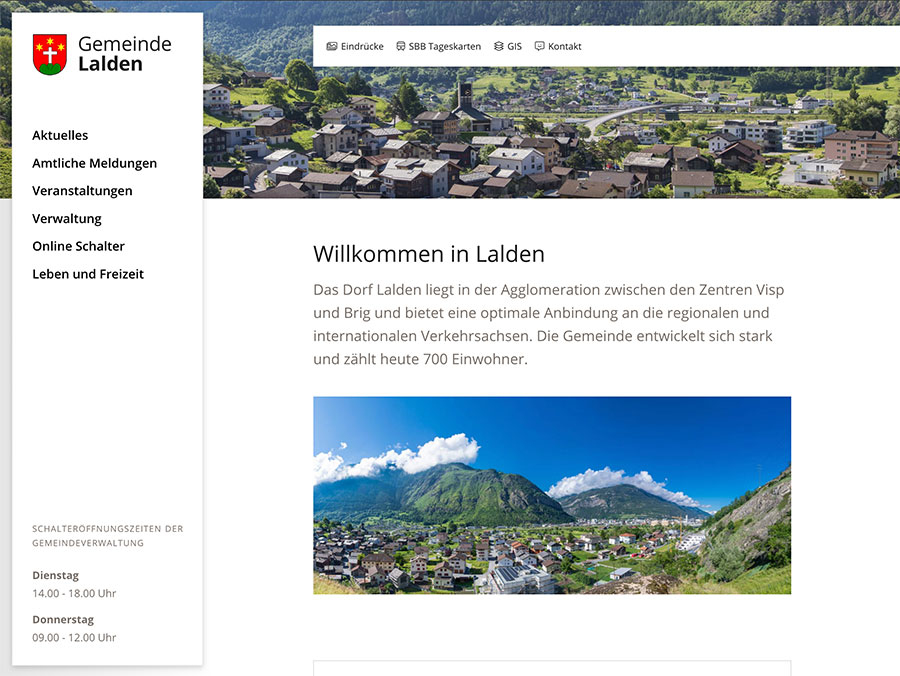Viewport: 900px width, 676px height.
Task: Go to Veranstaltungen in the sidebar
Action: 82,191
